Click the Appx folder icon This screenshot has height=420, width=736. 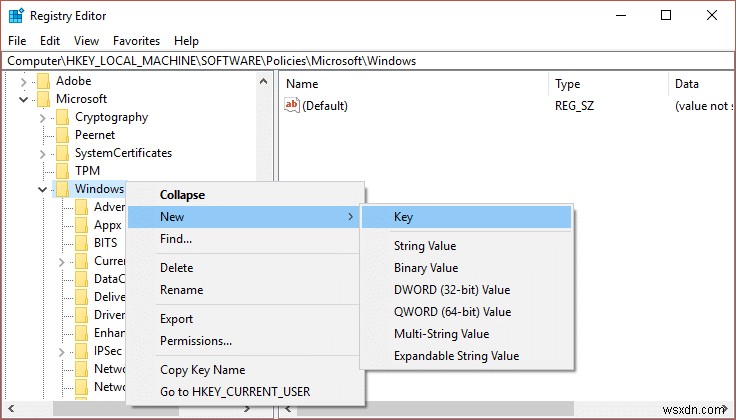point(82,225)
